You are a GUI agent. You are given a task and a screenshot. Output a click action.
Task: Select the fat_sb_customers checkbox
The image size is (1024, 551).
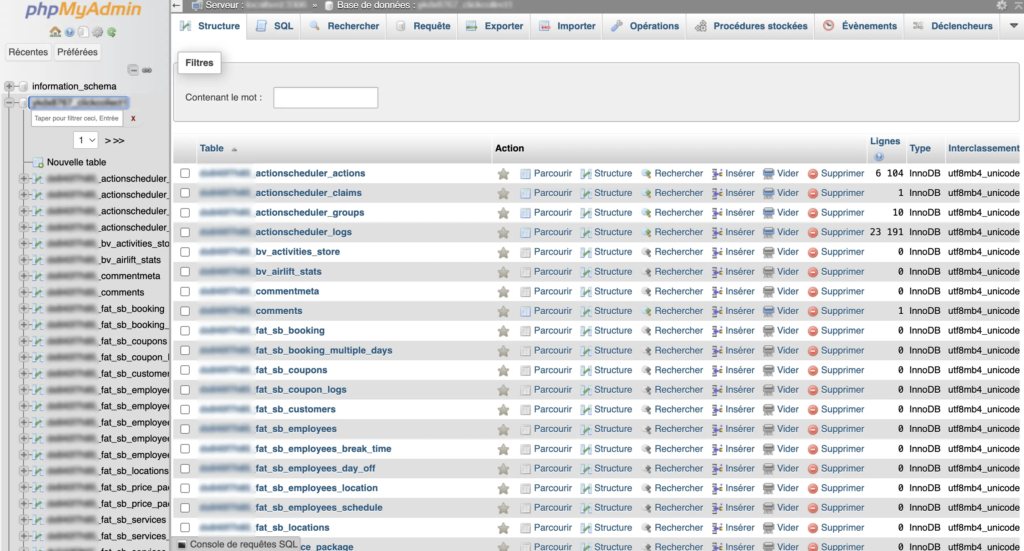(x=185, y=409)
